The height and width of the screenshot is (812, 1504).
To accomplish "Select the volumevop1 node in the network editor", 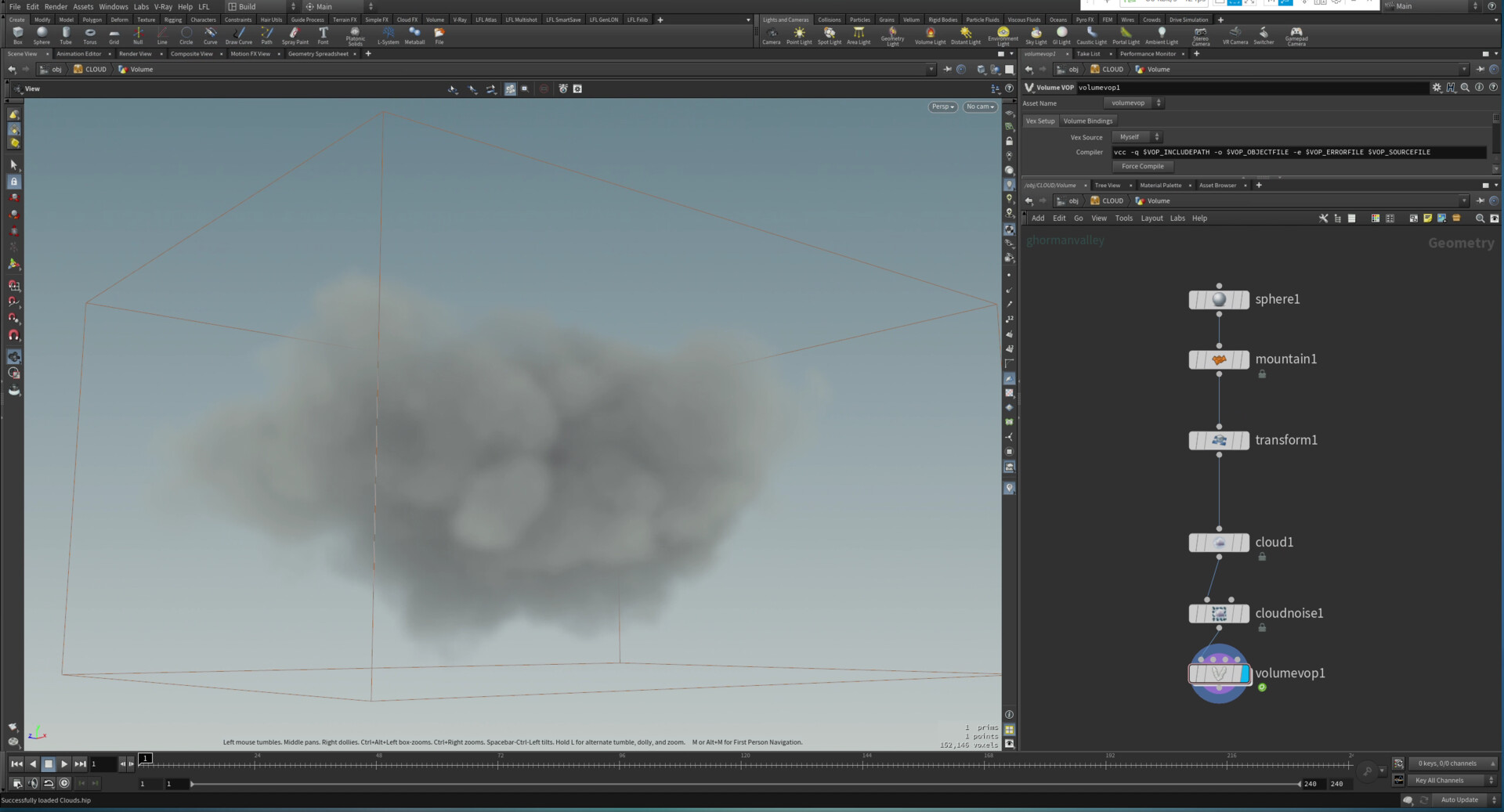I will (x=1219, y=673).
